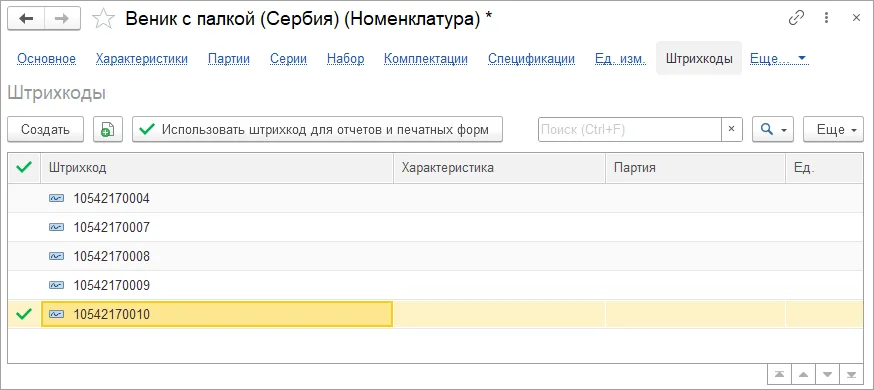Click the green checkmark column header
This screenshot has width=874, height=390.
point(24,167)
